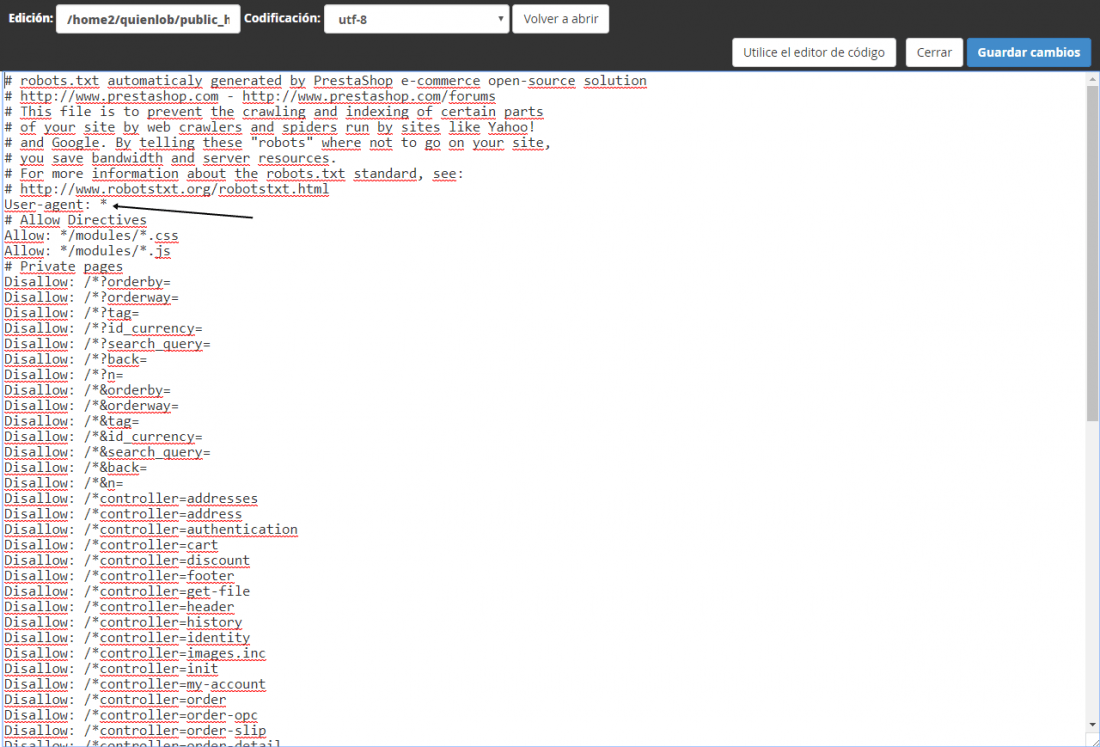Viewport: 1100px width, 747px height.
Task: Click the 'controller=my-account' line
Action: 135,684
